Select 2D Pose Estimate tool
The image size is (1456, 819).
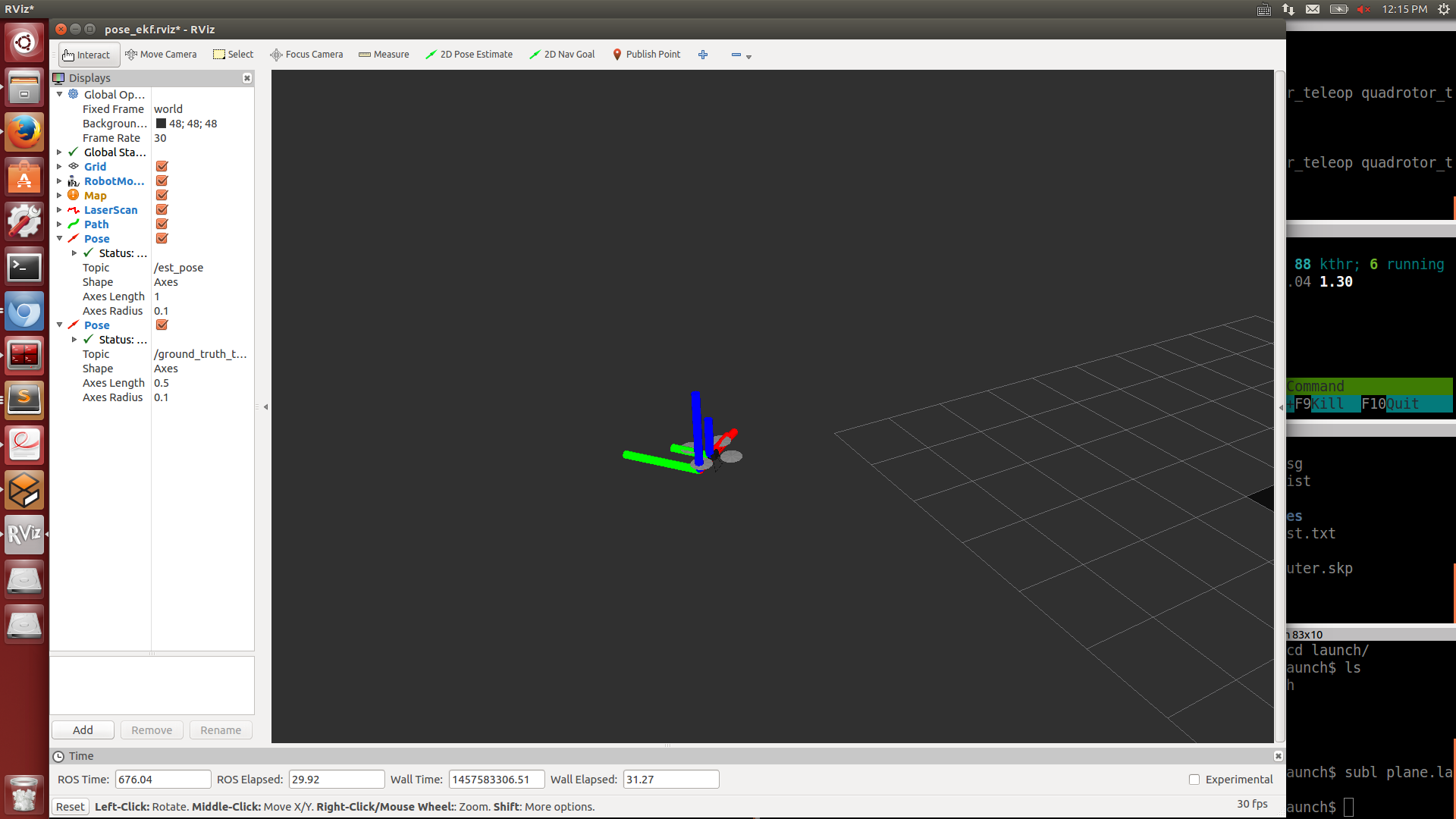click(x=469, y=55)
